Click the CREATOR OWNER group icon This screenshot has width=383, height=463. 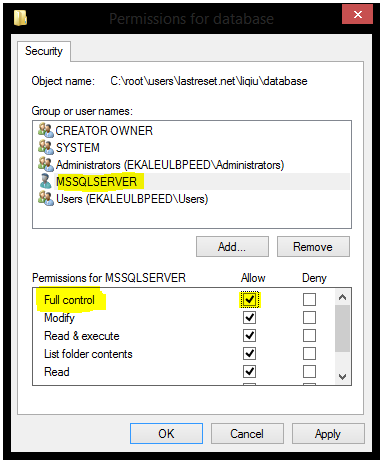click(45, 130)
